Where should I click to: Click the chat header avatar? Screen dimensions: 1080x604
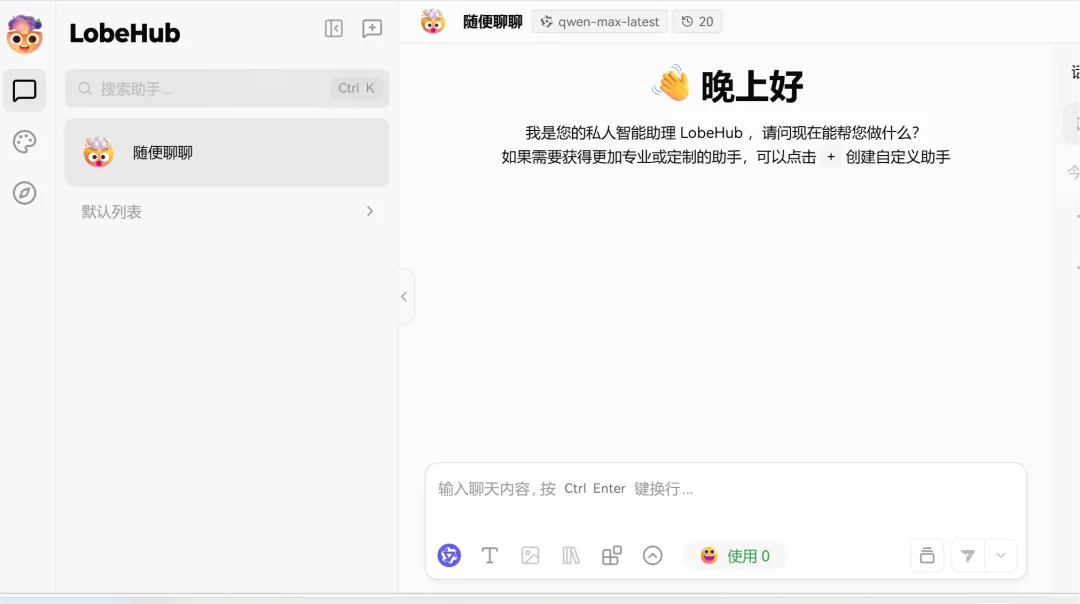click(433, 21)
